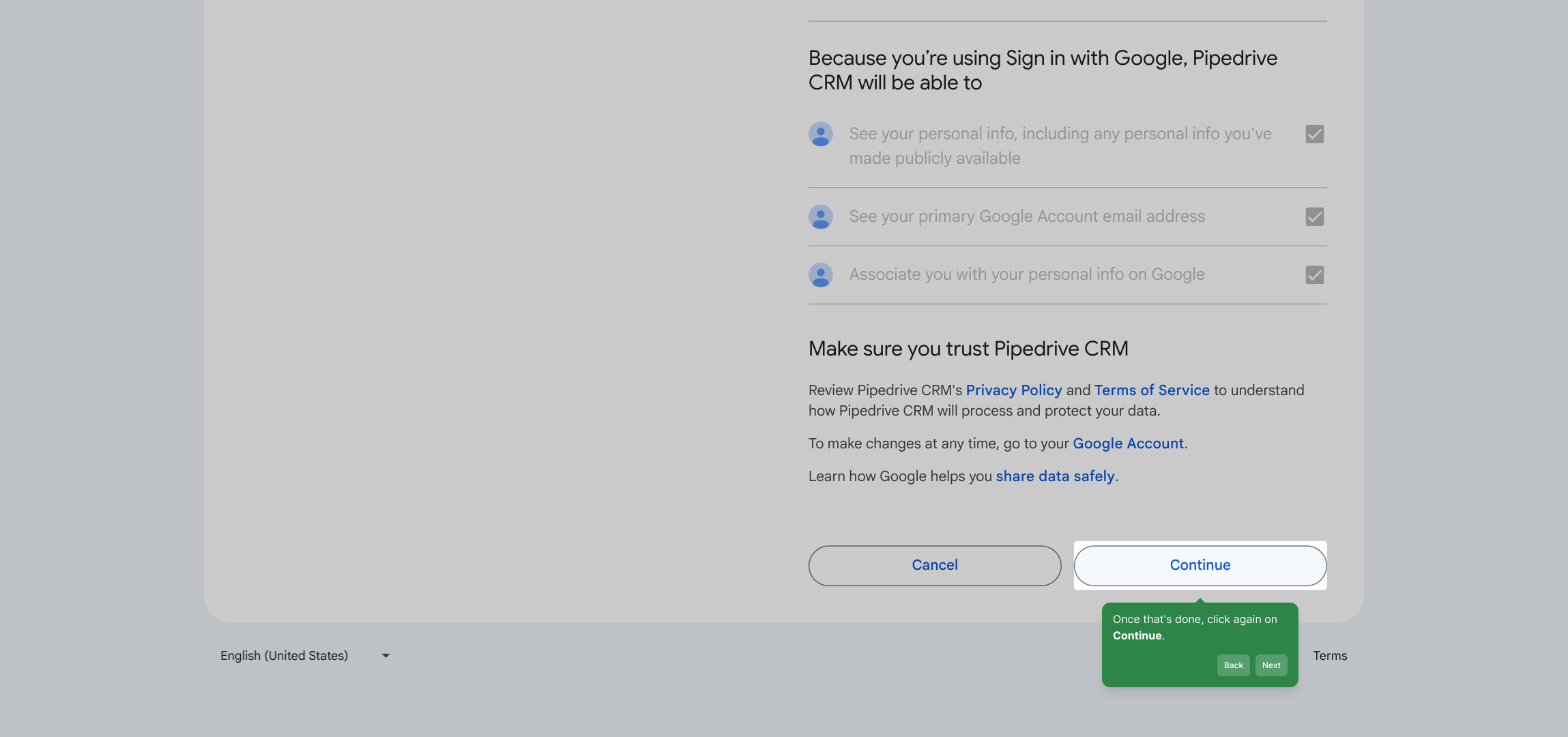Open the Privacy Policy link
This screenshot has height=737, width=1568.
[1014, 390]
